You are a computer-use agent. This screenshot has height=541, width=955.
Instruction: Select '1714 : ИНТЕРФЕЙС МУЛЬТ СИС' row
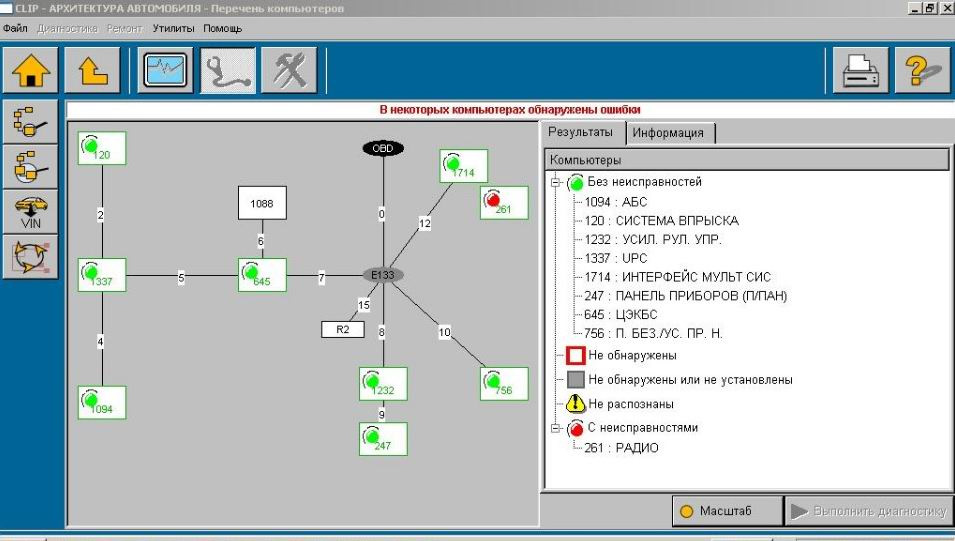coord(678,277)
